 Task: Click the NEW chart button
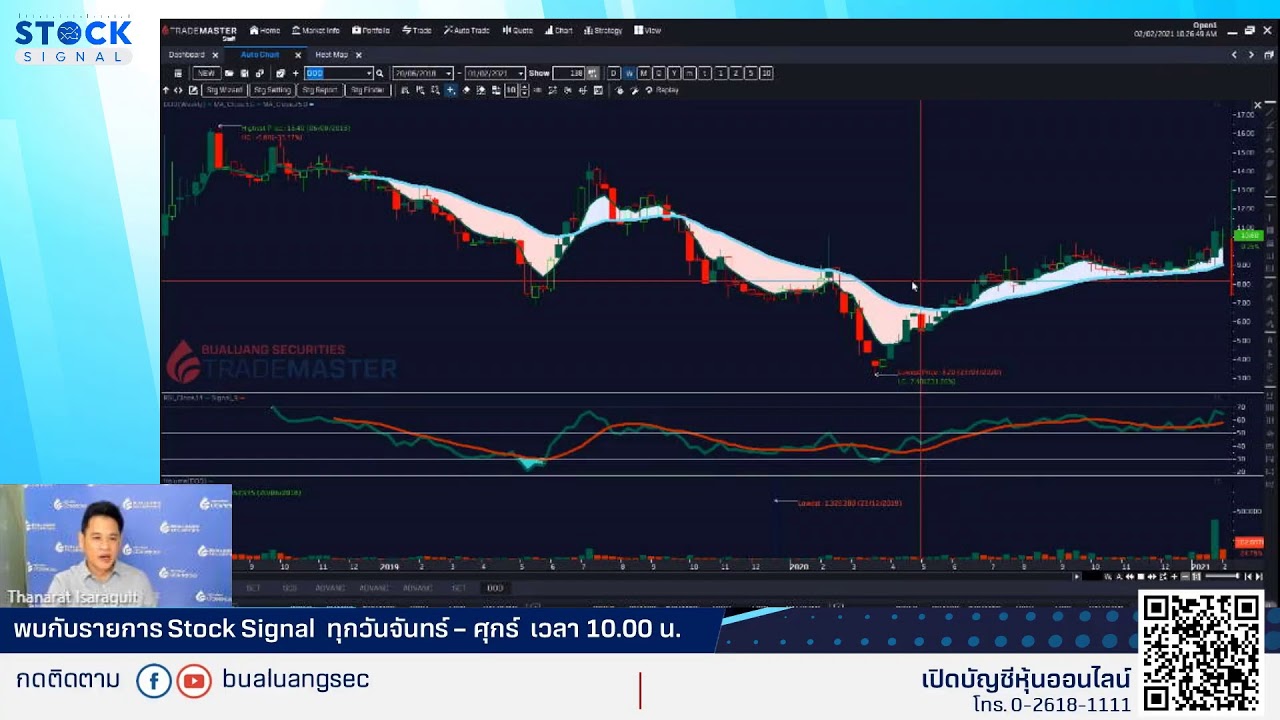pyautogui.click(x=206, y=73)
